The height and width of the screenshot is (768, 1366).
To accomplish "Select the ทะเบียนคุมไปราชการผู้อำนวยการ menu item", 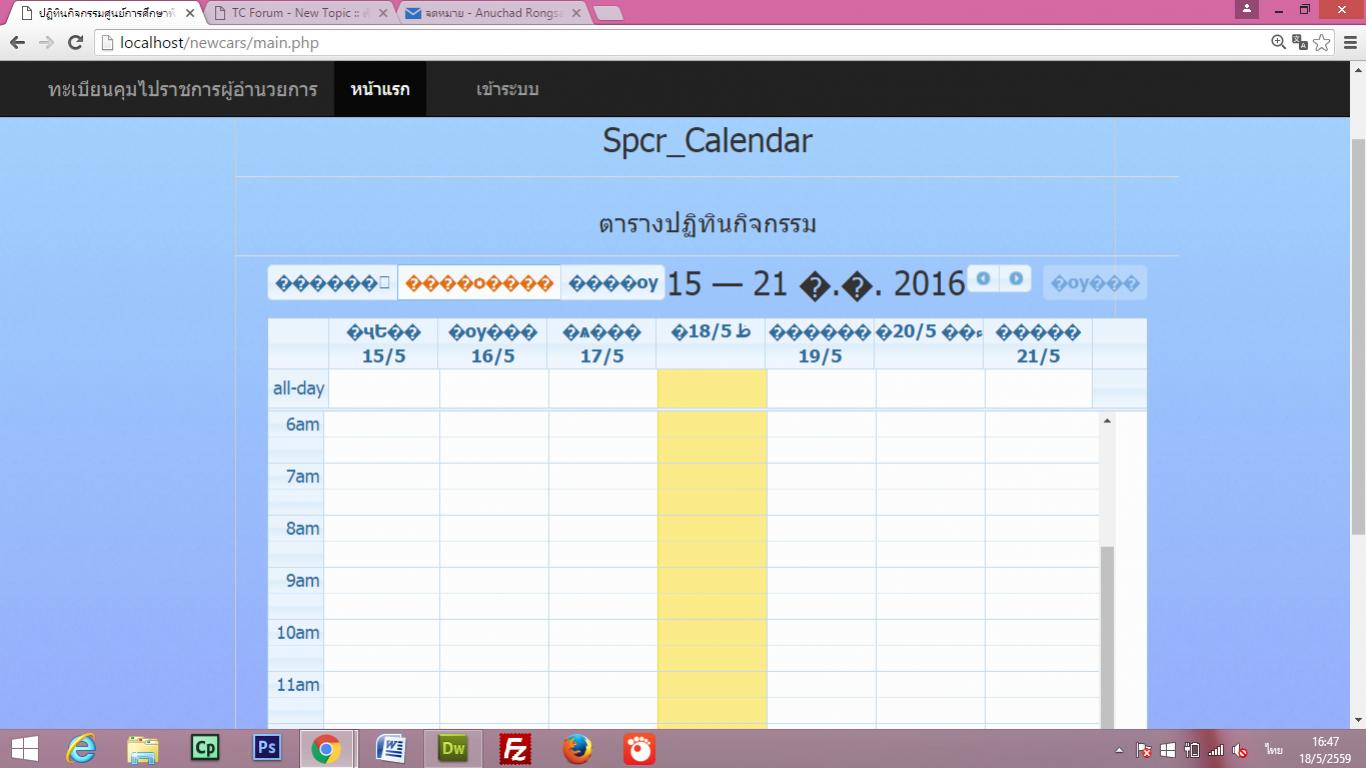I will pyautogui.click(x=183, y=89).
